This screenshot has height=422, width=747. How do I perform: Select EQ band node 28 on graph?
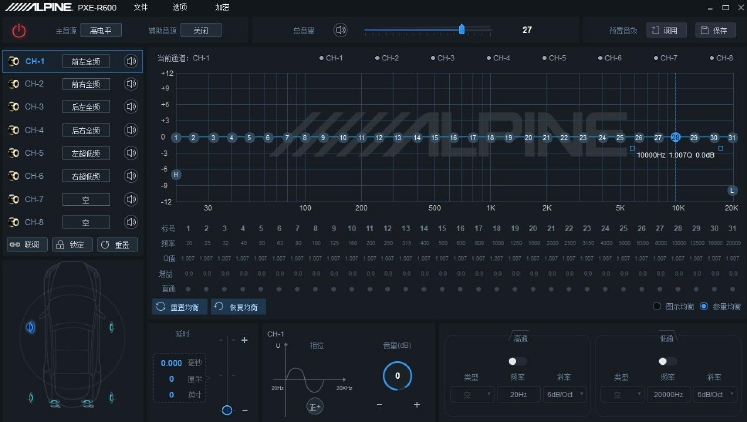pos(676,137)
